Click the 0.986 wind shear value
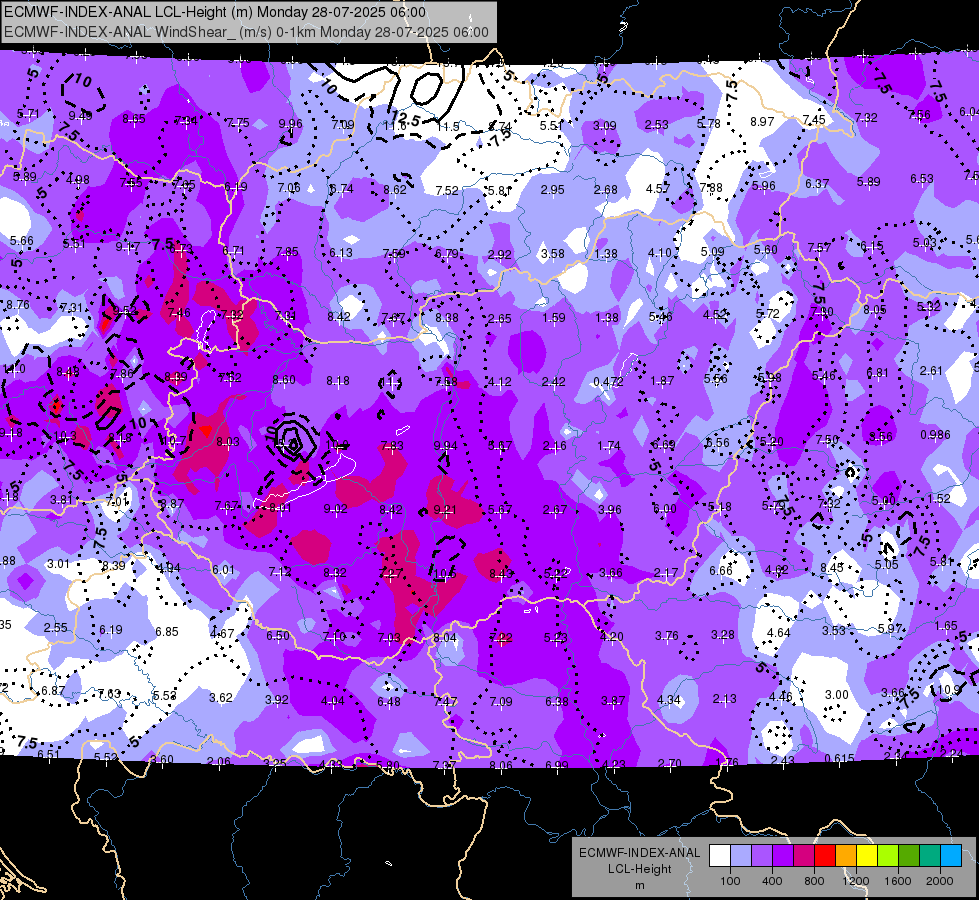 point(935,435)
